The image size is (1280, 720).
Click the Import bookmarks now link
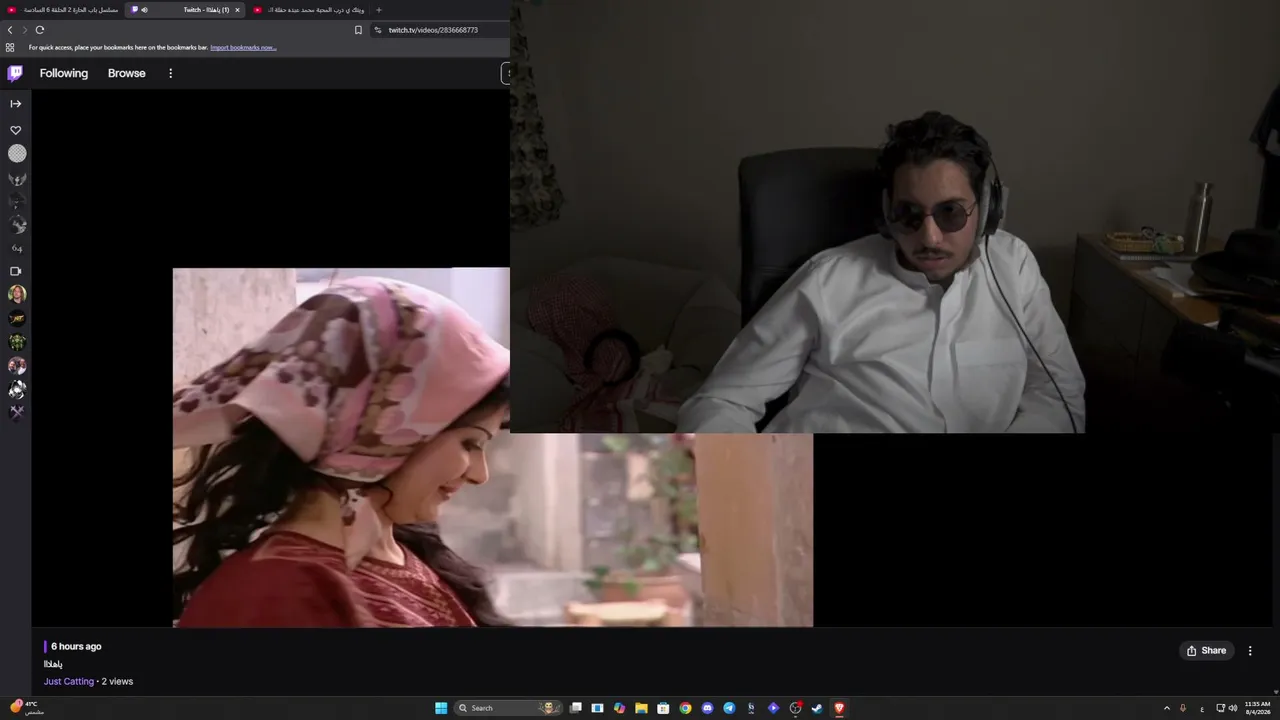click(x=243, y=47)
